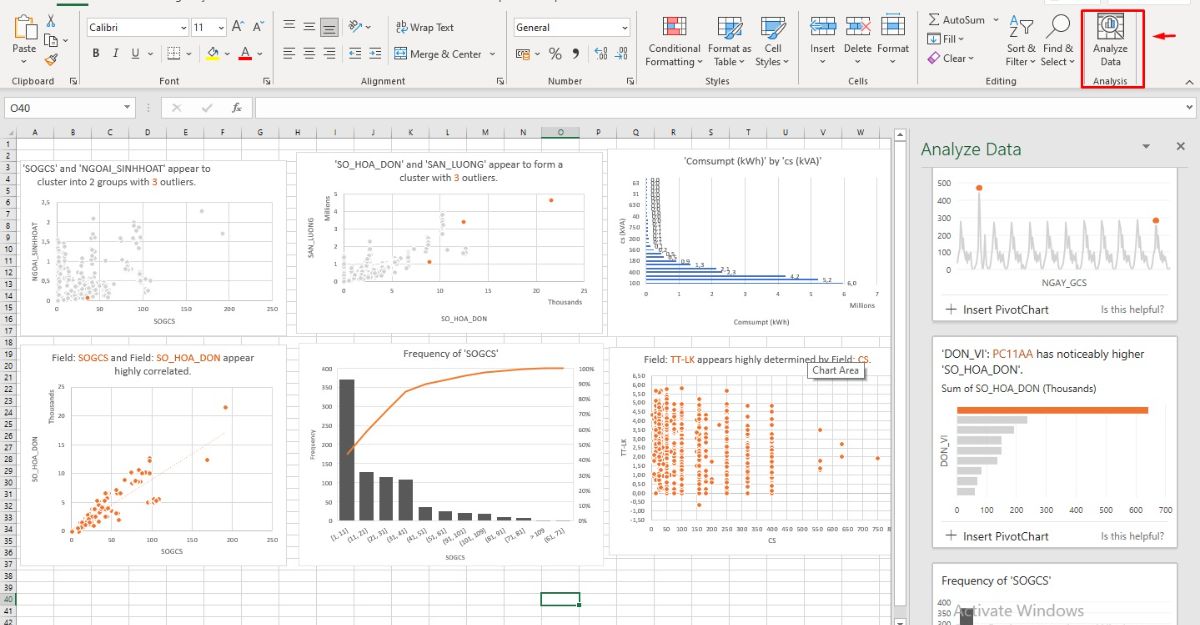Insert PivotChart for NGAY_GCS chart
Image resolution: width=1200 pixels, height=625 pixels.
[x=996, y=309]
